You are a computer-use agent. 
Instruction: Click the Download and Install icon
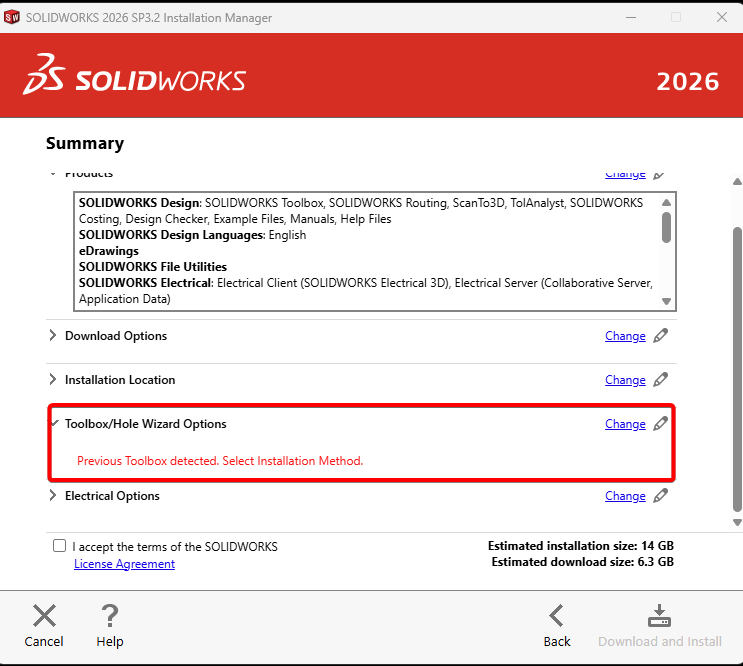pyautogui.click(x=659, y=616)
